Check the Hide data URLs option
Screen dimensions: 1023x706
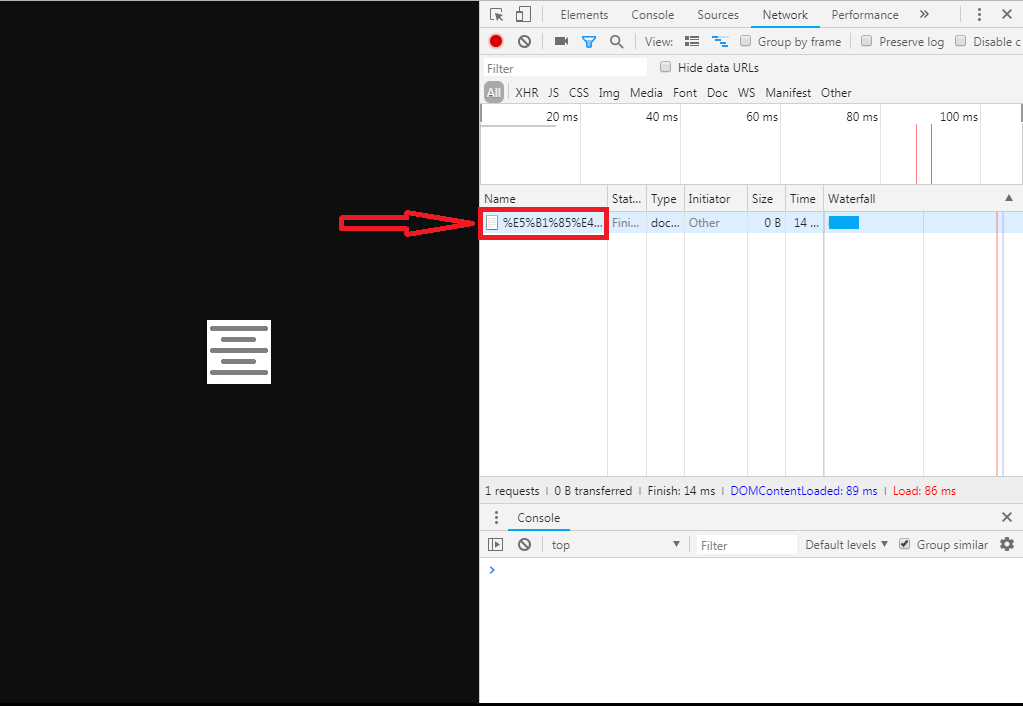[666, 67]
